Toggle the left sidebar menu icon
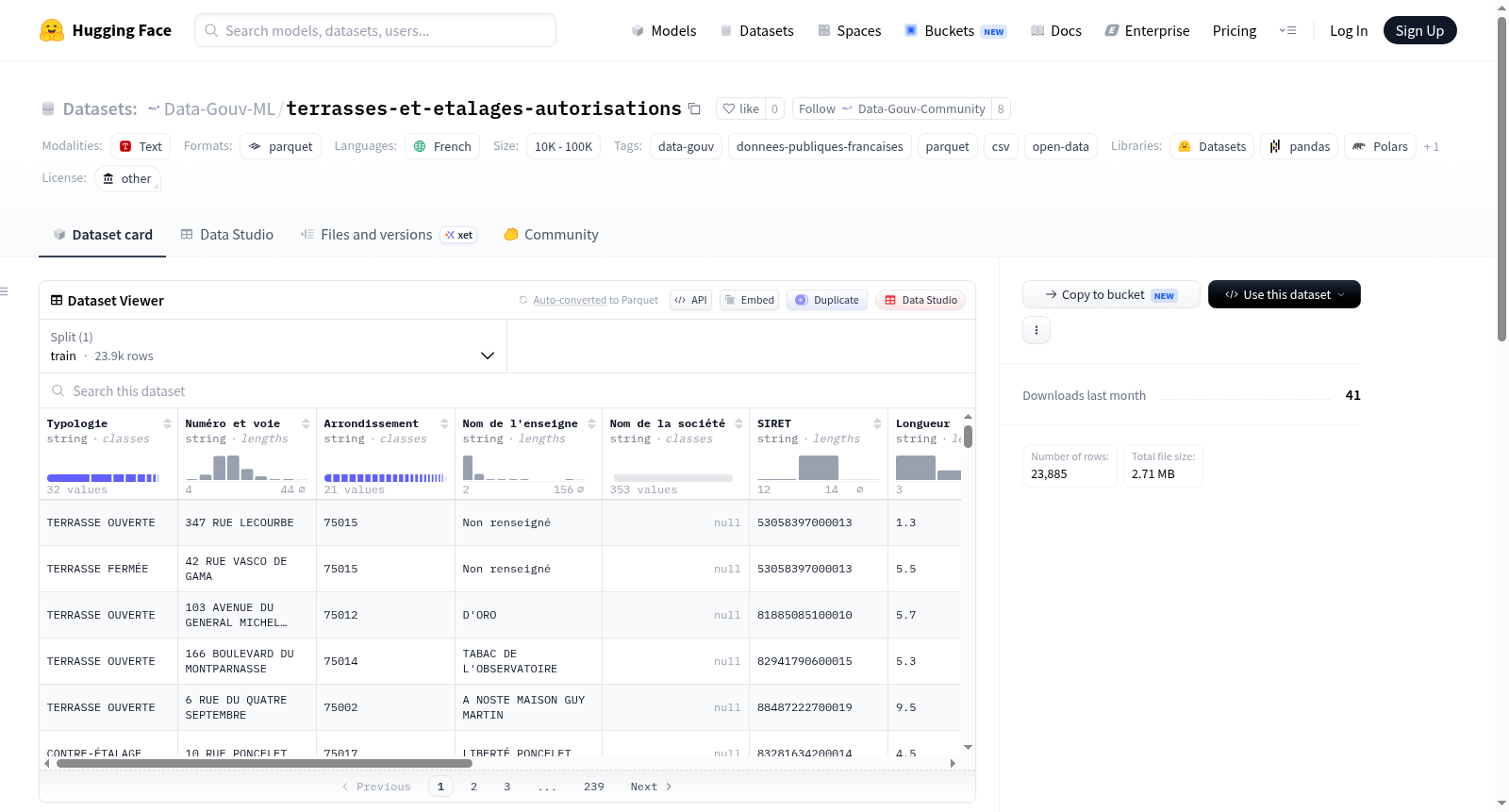The image size is (1509, 812). pyautogui.click(x=5, y=291)
